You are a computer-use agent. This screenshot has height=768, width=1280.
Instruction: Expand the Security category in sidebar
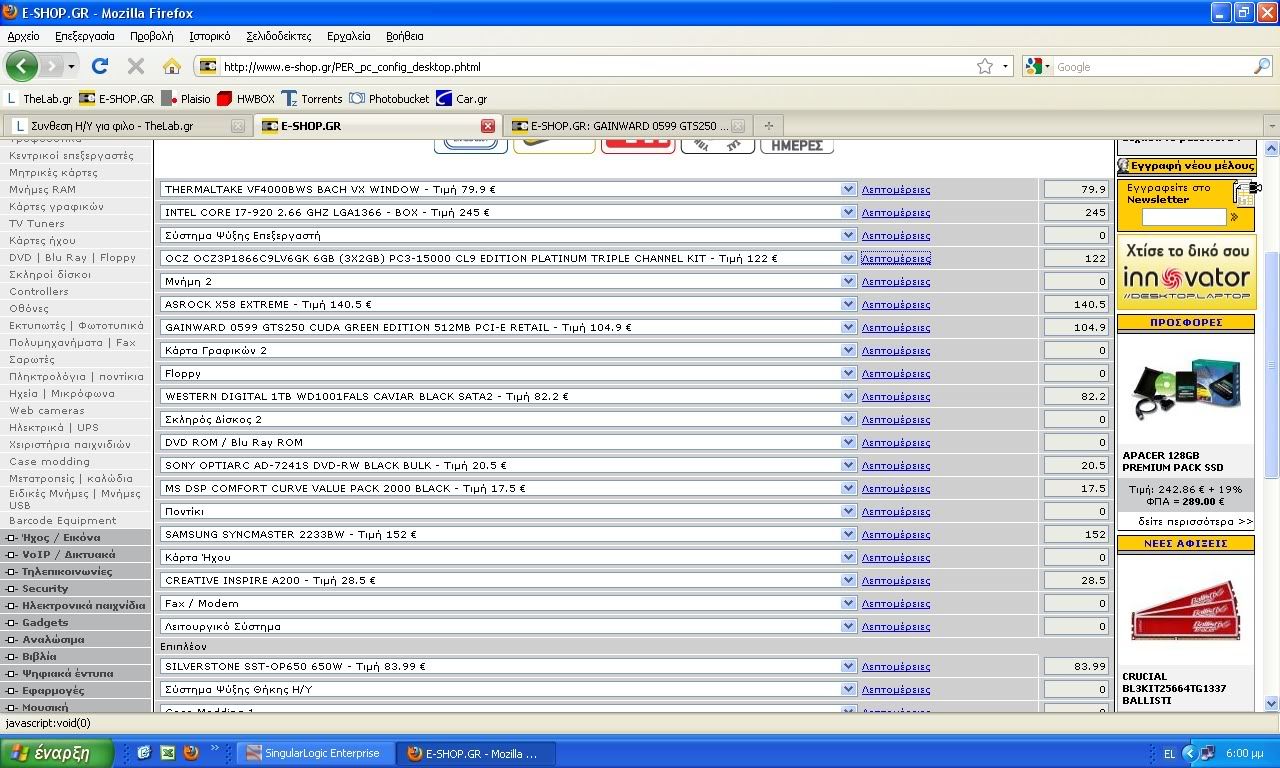pyautogui.click(x=45, y=589)
